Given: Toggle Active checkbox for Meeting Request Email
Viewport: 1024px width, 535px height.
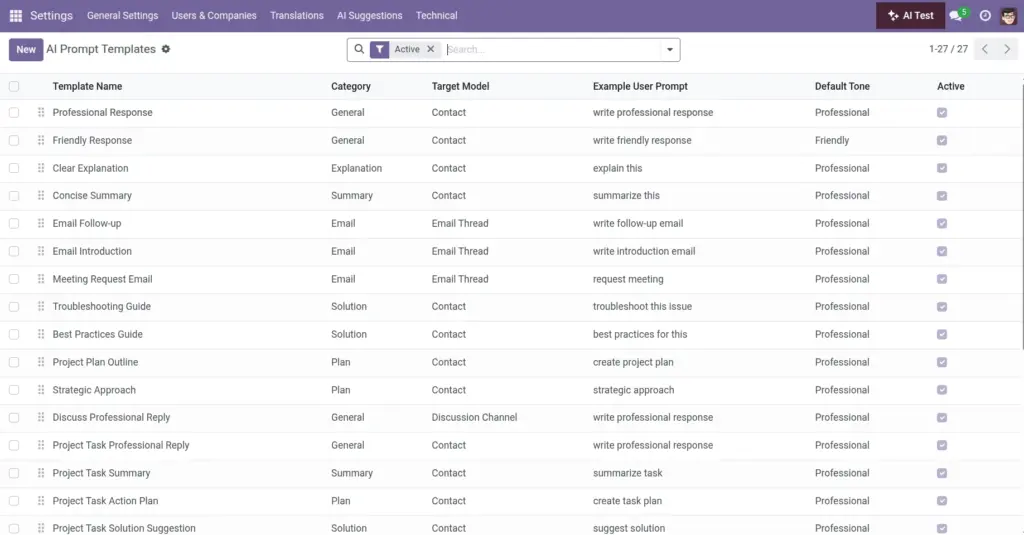Looking at the screenshot, I should click(x=942, y=279).
